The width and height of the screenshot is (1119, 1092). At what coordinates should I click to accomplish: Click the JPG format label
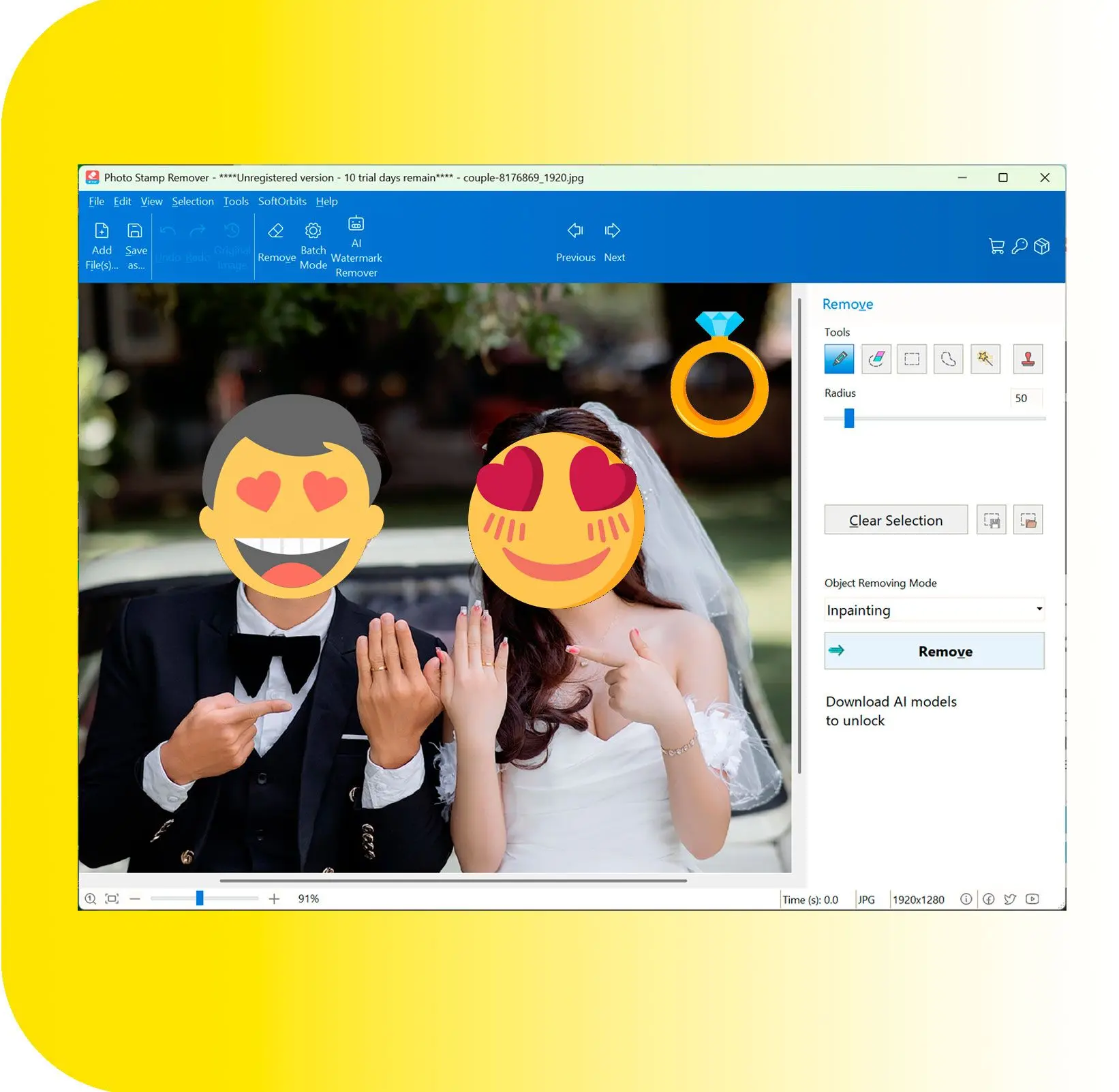tap(866, 900)
